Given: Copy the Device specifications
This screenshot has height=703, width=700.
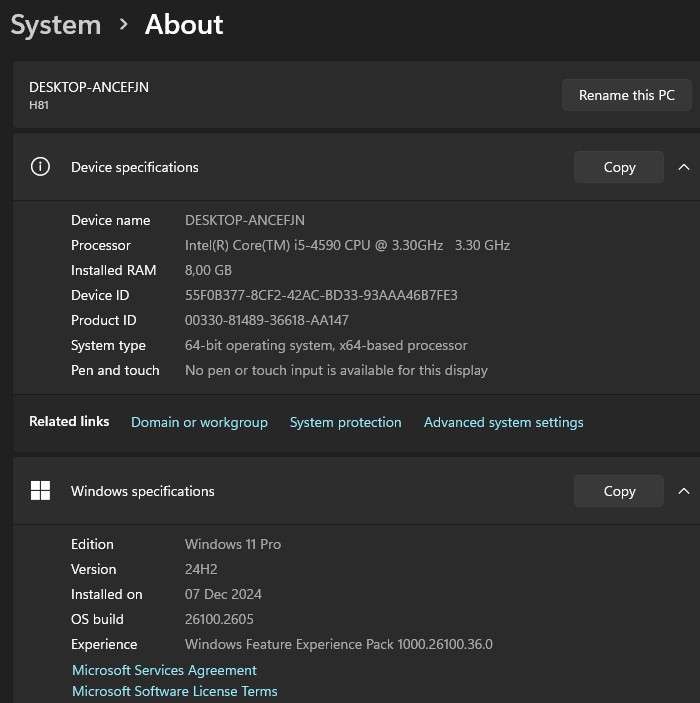Looking at the screenshot, I should 619,167.
